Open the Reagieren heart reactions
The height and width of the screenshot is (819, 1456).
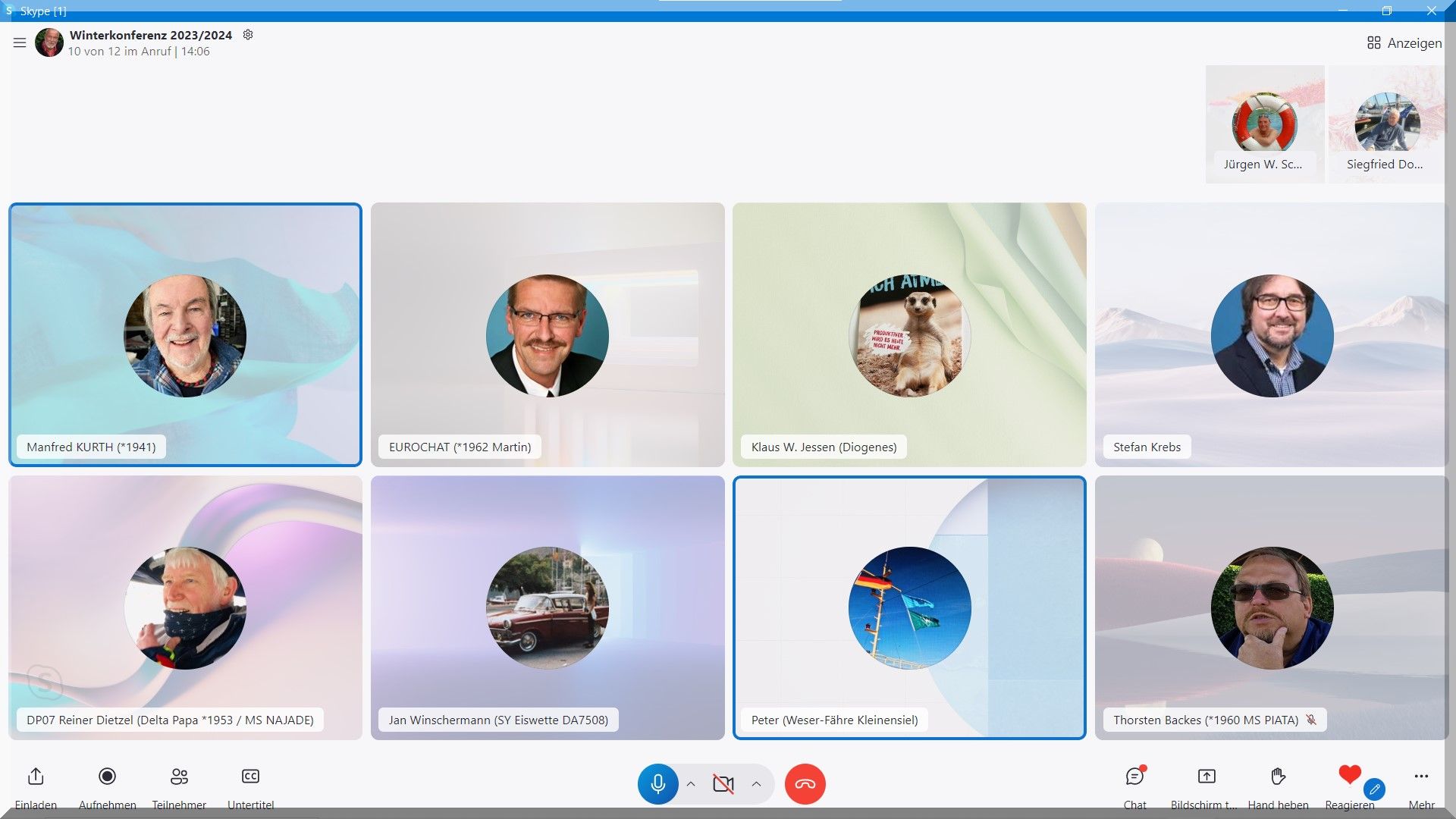(x=1349, y=775)
